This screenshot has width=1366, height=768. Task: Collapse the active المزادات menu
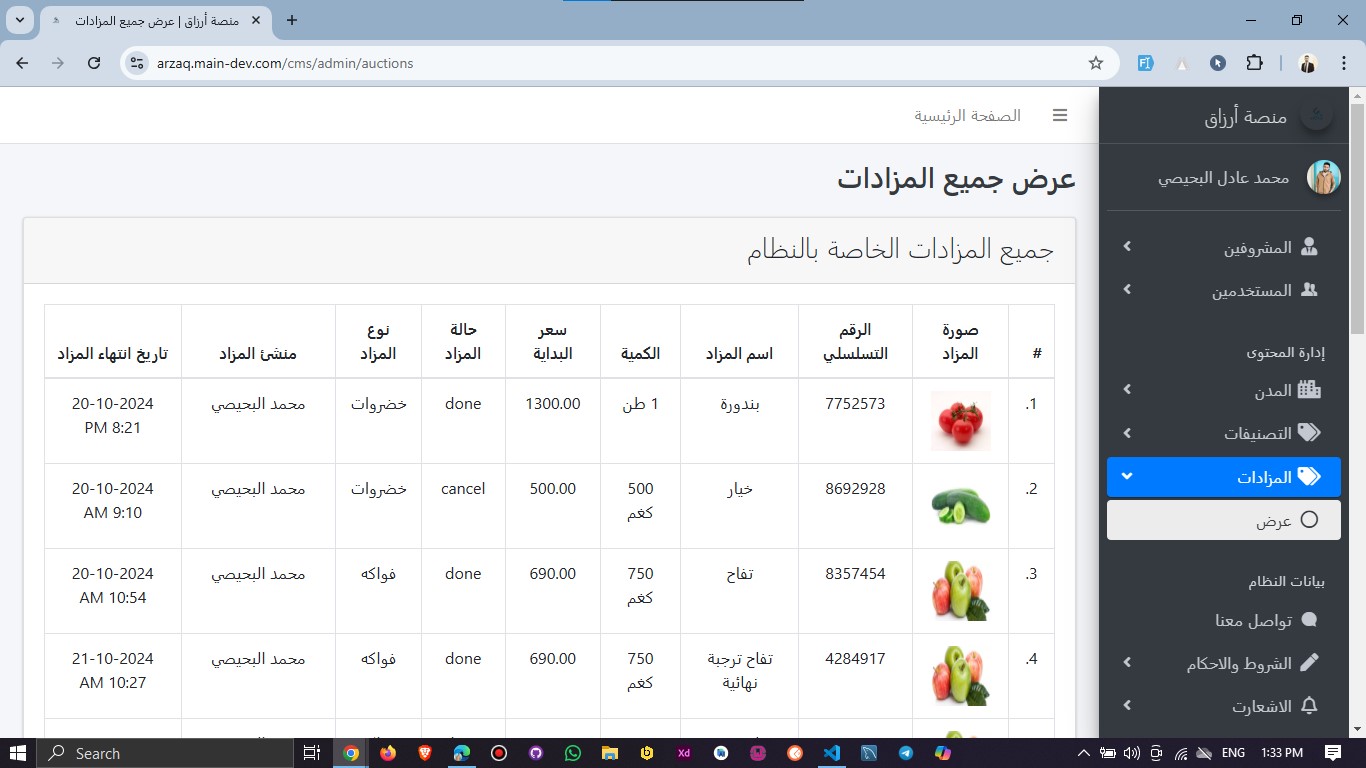point(1127,477)
